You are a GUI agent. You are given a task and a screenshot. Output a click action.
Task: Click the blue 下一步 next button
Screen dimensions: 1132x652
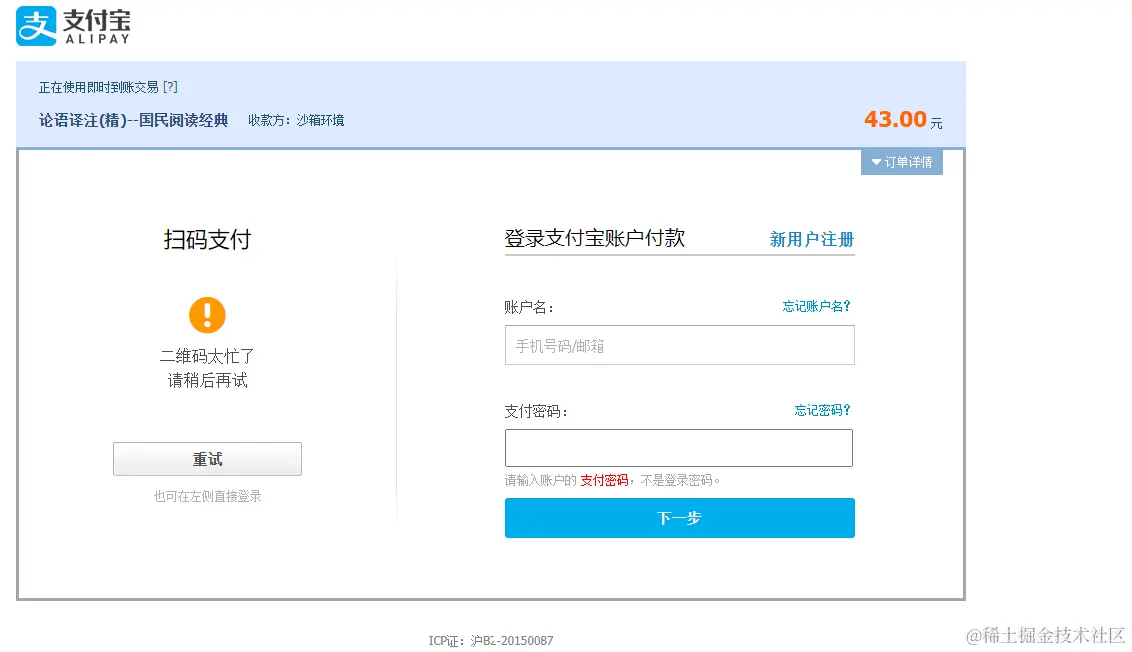[x=679, y=518]
